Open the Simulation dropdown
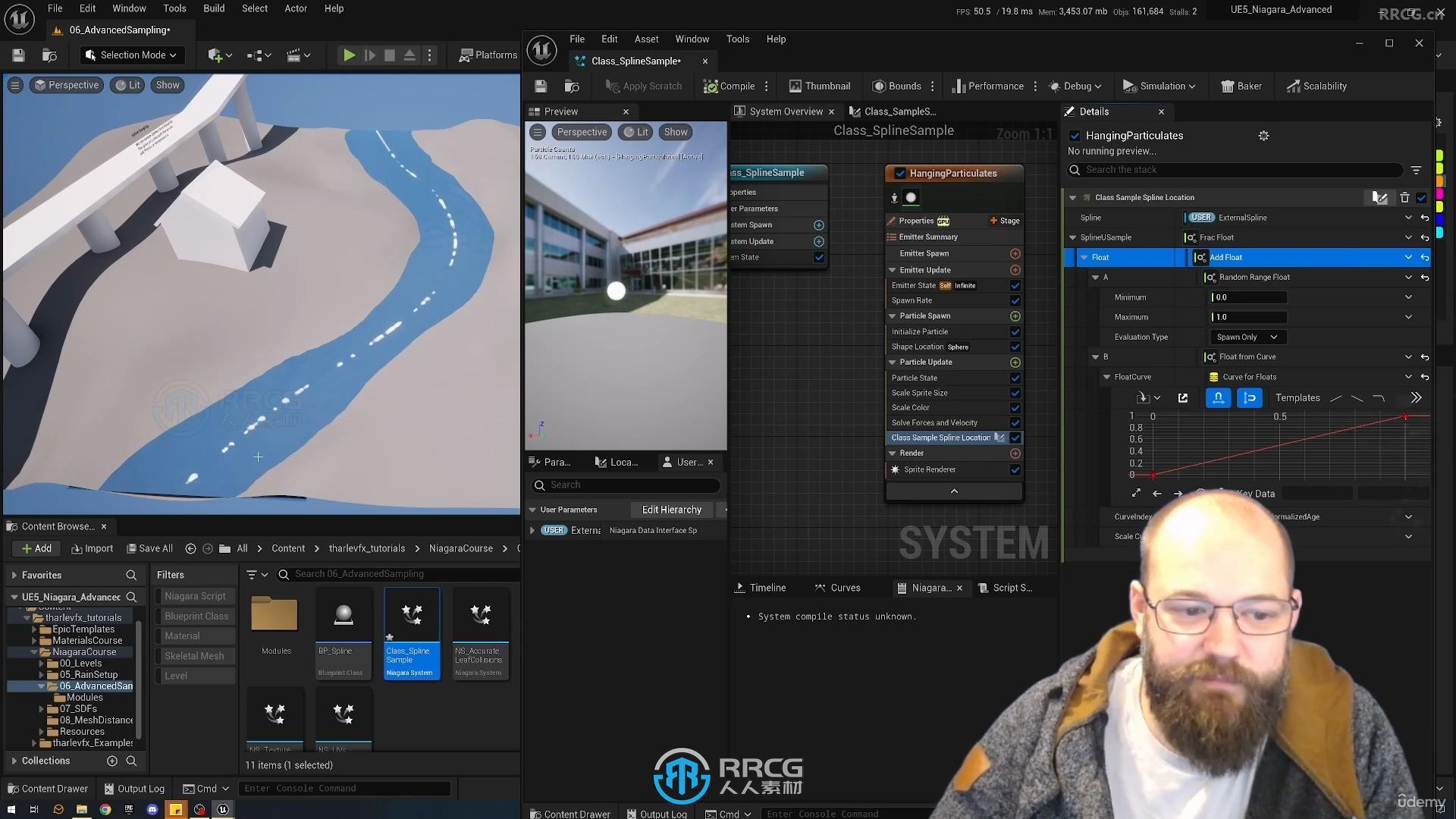Viewport: 1456px width, 819px height. [1159, 86]
